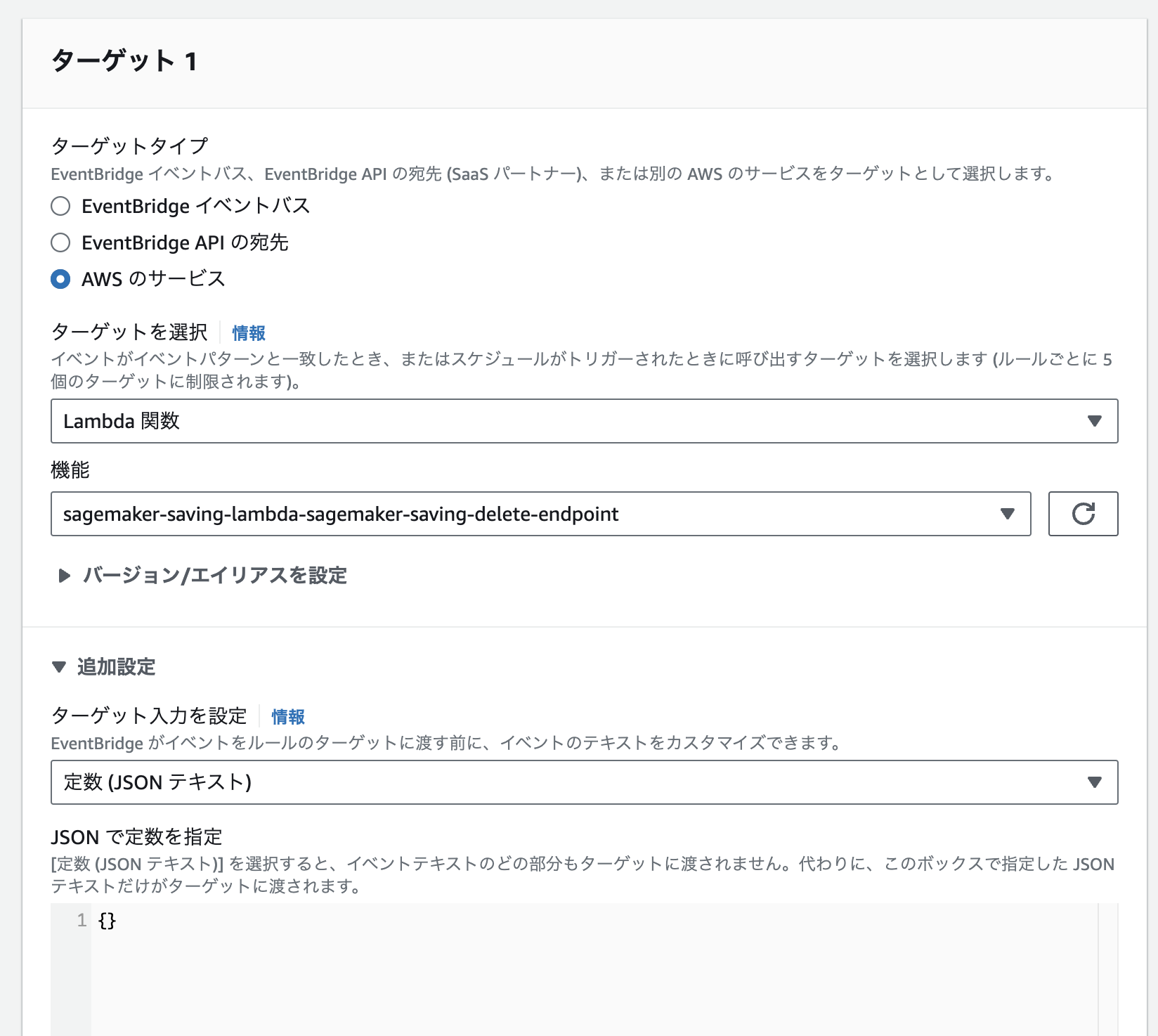Click the caret arrow on the Lambda 関数 dropdown
This screenshot has width=1158, height=1036.
point(1094,422)
